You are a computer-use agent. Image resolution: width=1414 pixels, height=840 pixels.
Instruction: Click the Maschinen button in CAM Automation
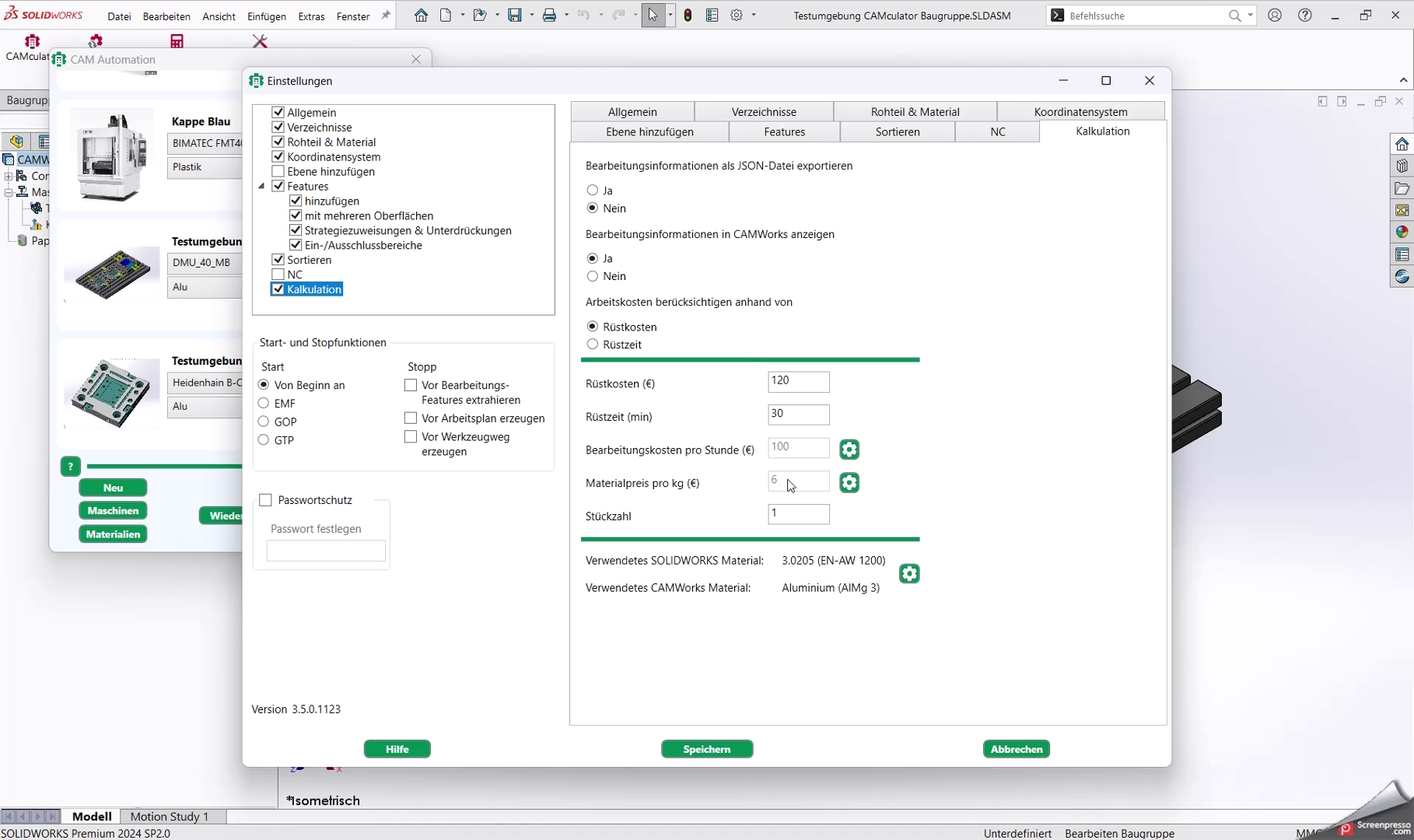[x=113, y=511]
